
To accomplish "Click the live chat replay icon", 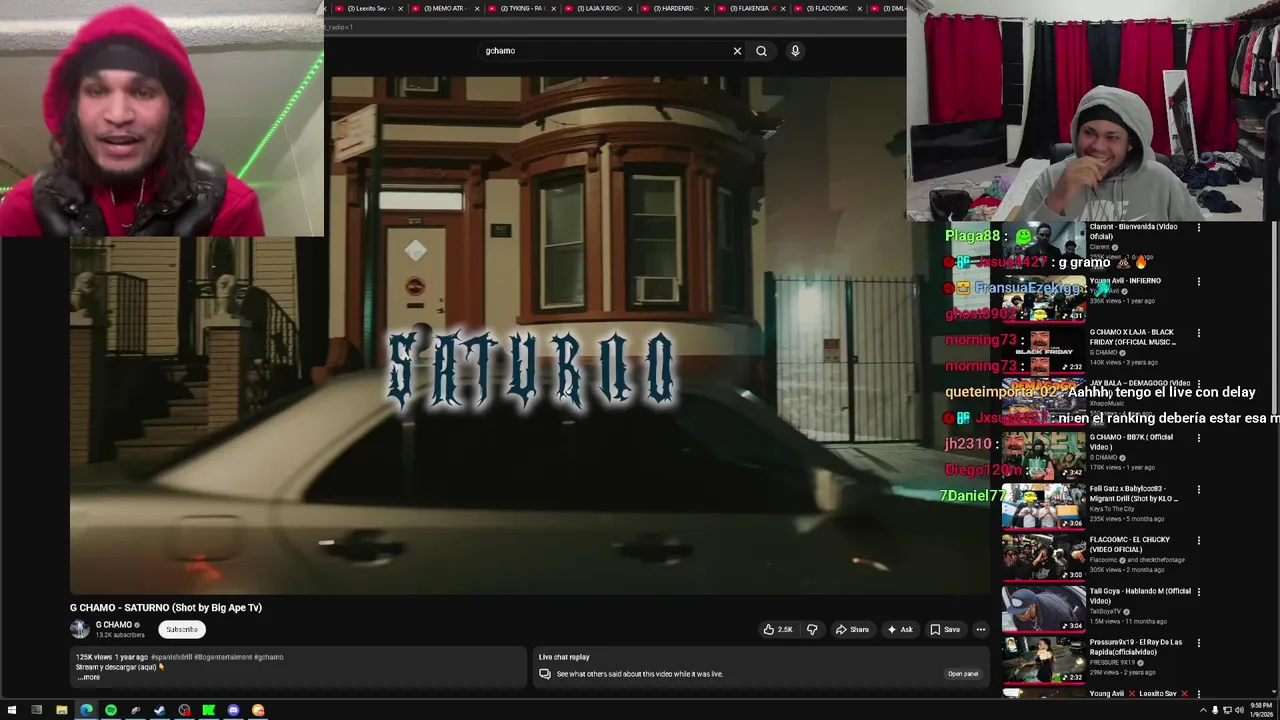I will [545, 674].
